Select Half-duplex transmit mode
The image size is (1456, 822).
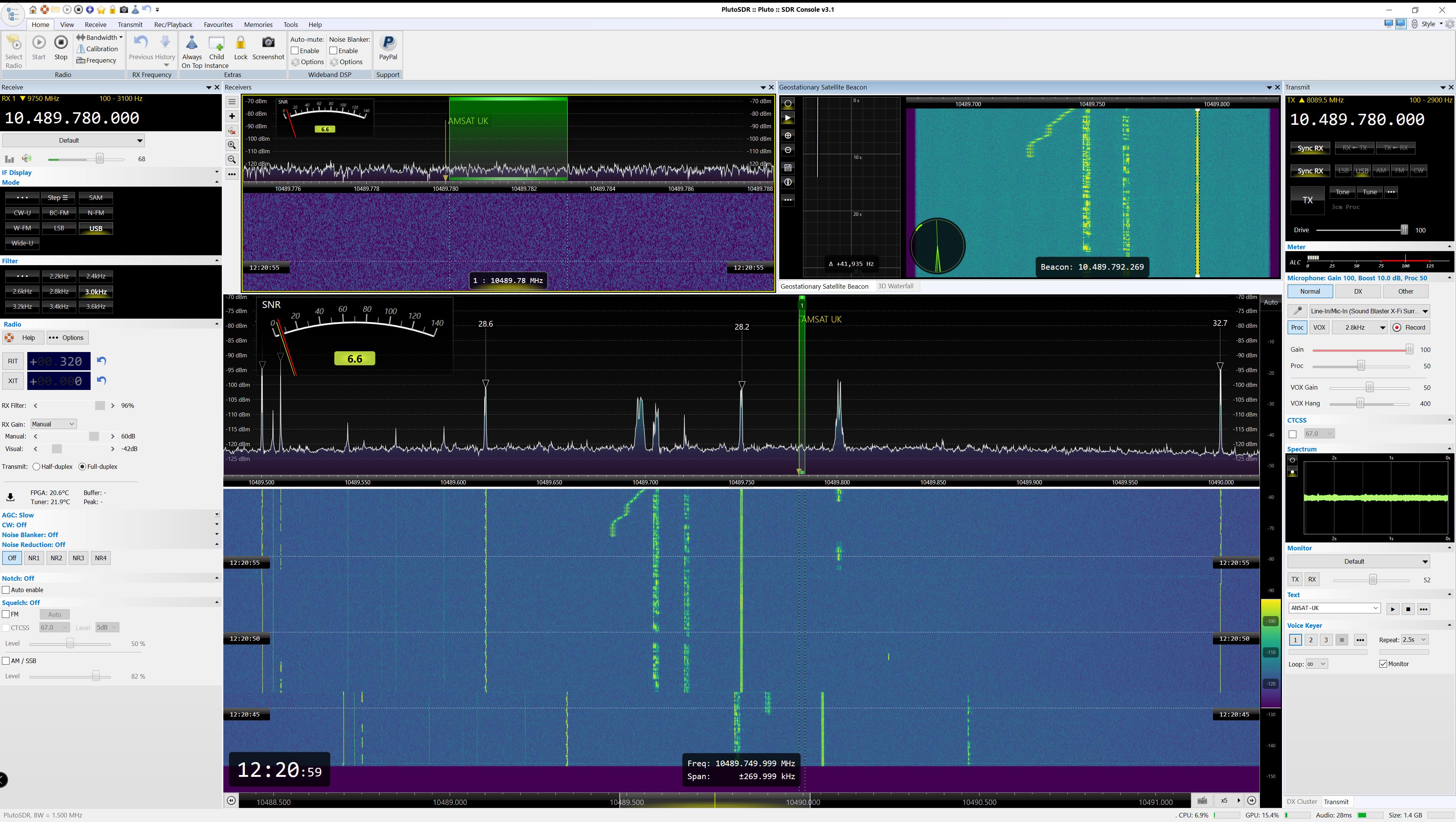point(37,467)
